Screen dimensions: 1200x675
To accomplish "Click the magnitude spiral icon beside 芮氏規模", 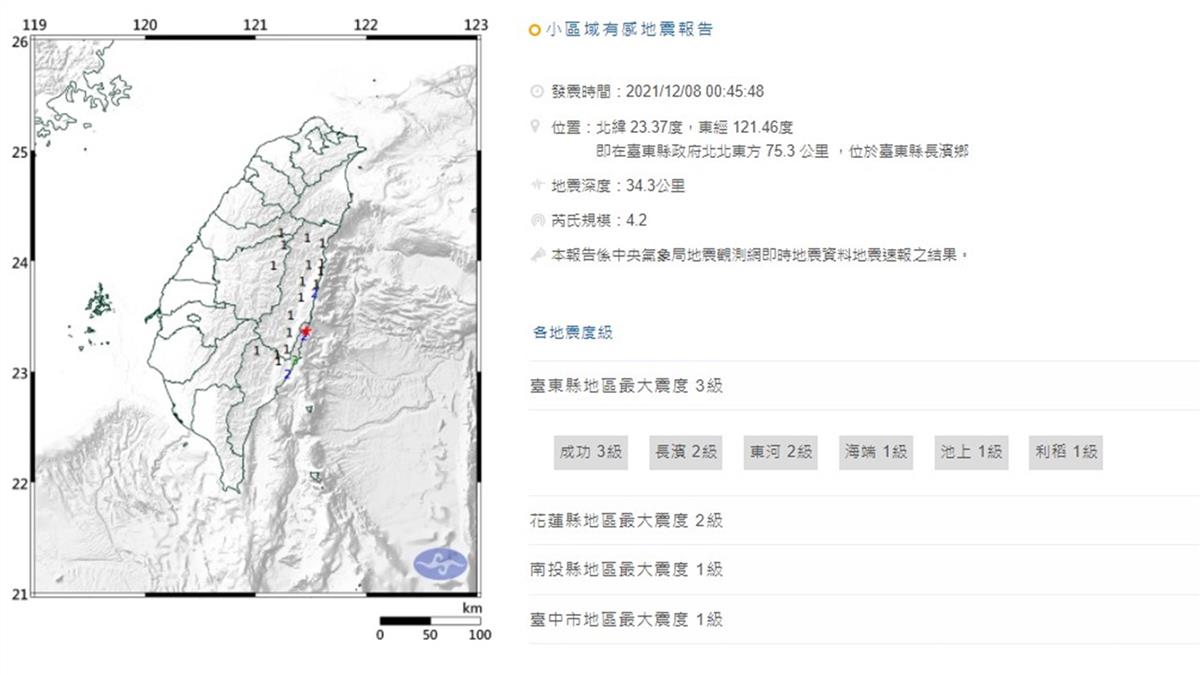I will (x=535, y=219).
